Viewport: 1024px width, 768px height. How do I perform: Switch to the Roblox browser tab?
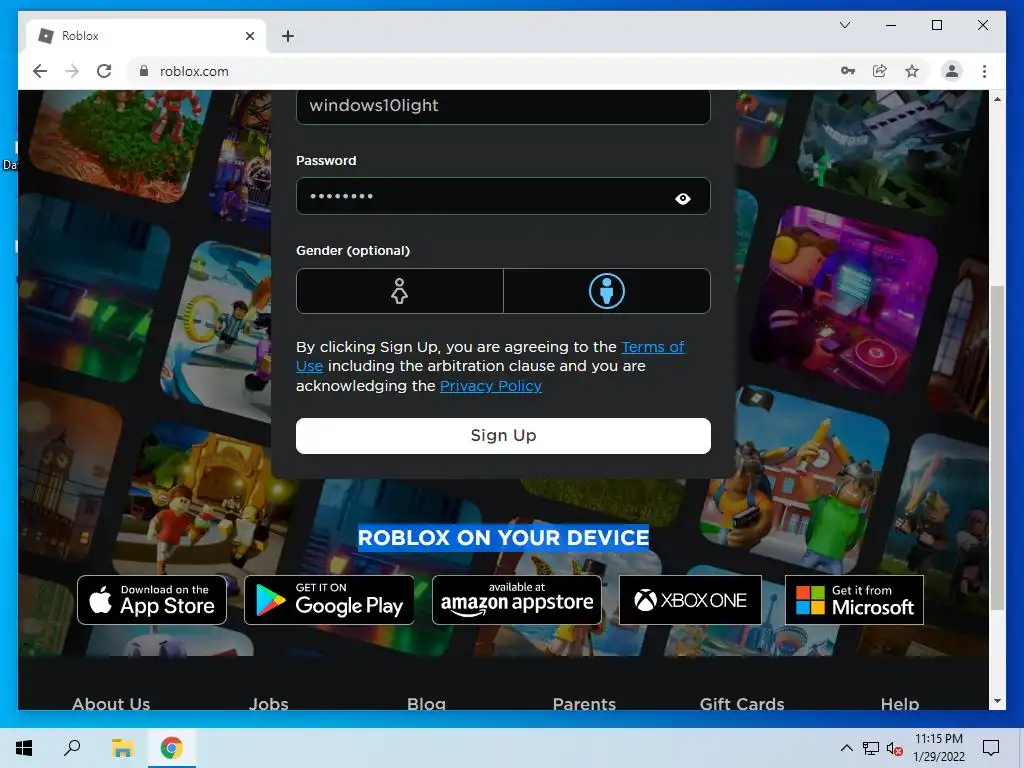pyautogui.click(x=146, y=36)
